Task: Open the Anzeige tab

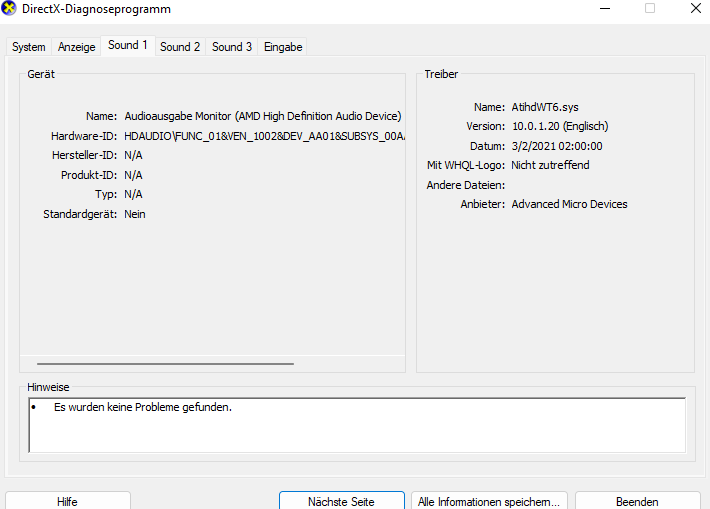Action: pyautogui.click(x=77, y=47)
